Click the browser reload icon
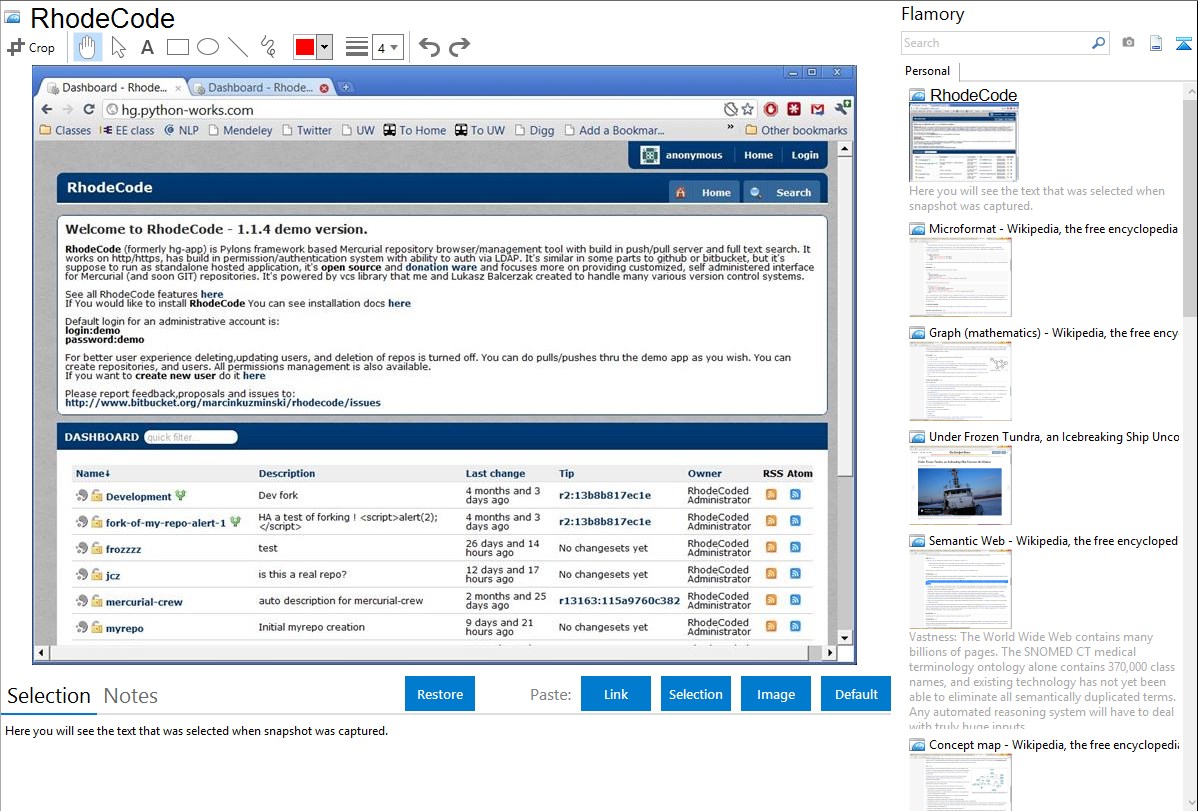 click(89, 109)
